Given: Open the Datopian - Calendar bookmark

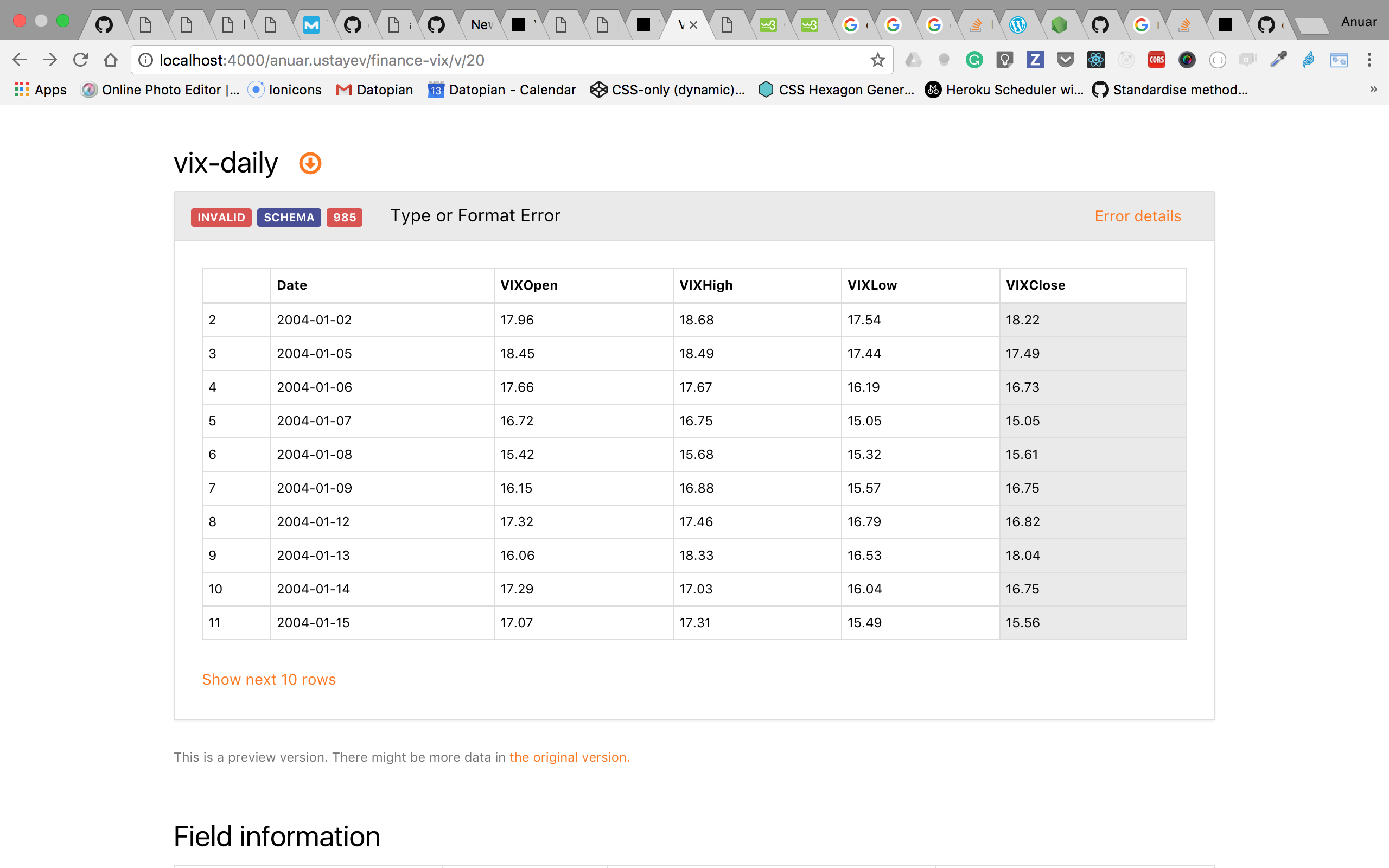Looking at the screenshot, I should click(502, 90).
